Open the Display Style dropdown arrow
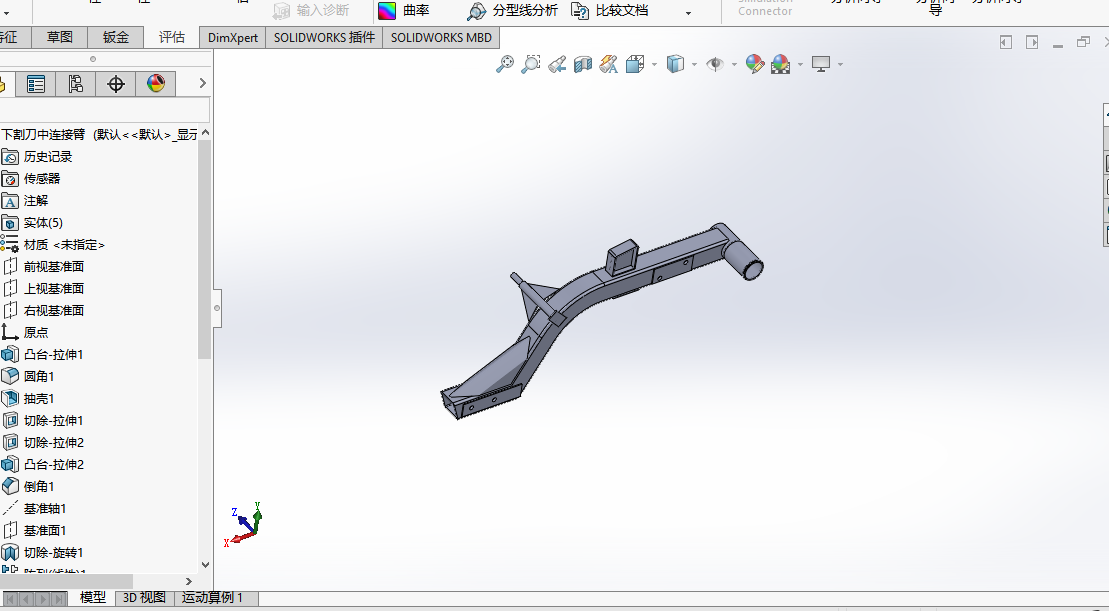Screen dimensions: 1109x611 point(694,65)
